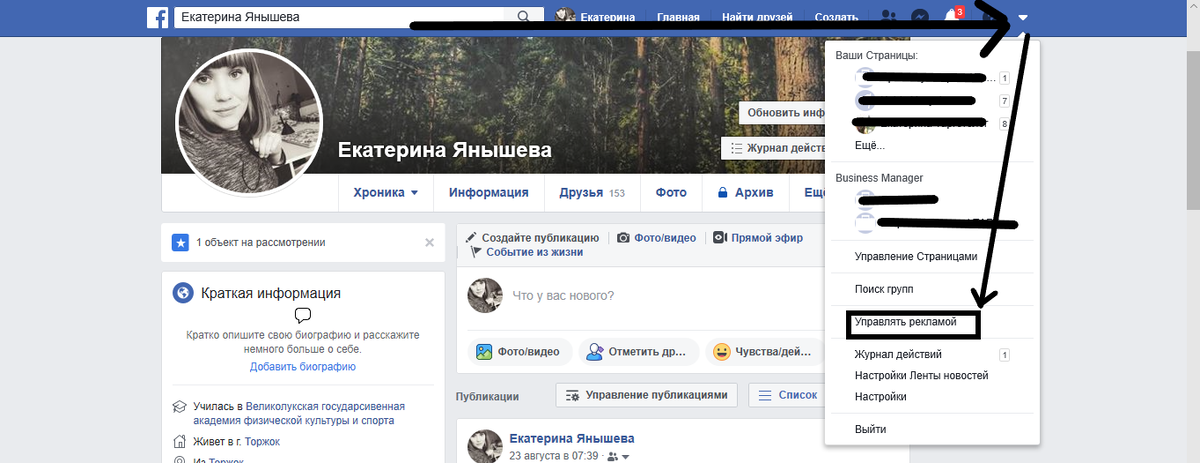1200x463 pixels.
Task: Click the lock icon on Архив tab
Action: pos(722,192)
